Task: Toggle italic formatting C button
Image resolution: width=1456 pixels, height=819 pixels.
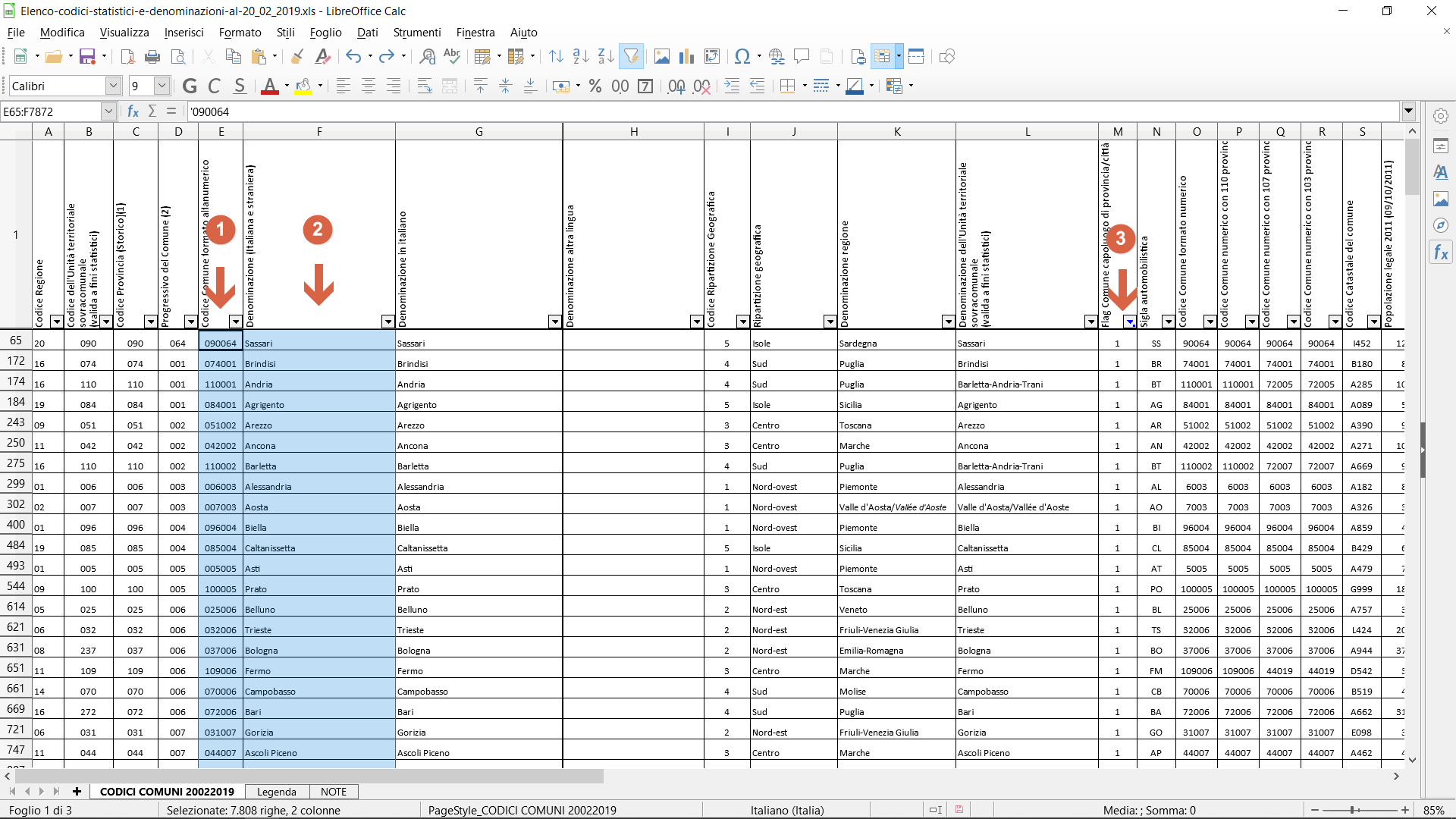Action: [215, 86]
